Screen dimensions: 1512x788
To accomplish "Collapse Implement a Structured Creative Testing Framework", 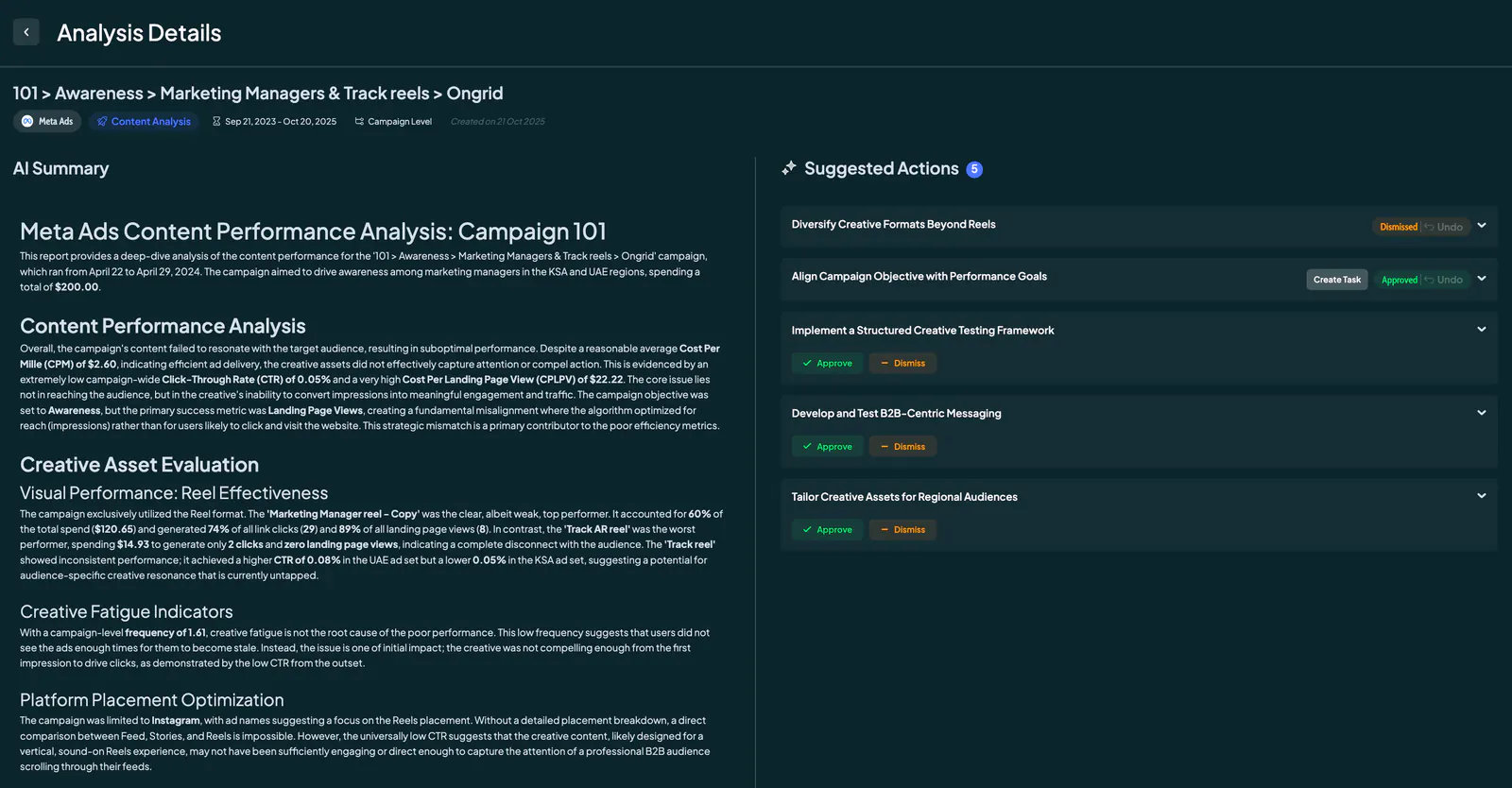I will click(1482, 330).
